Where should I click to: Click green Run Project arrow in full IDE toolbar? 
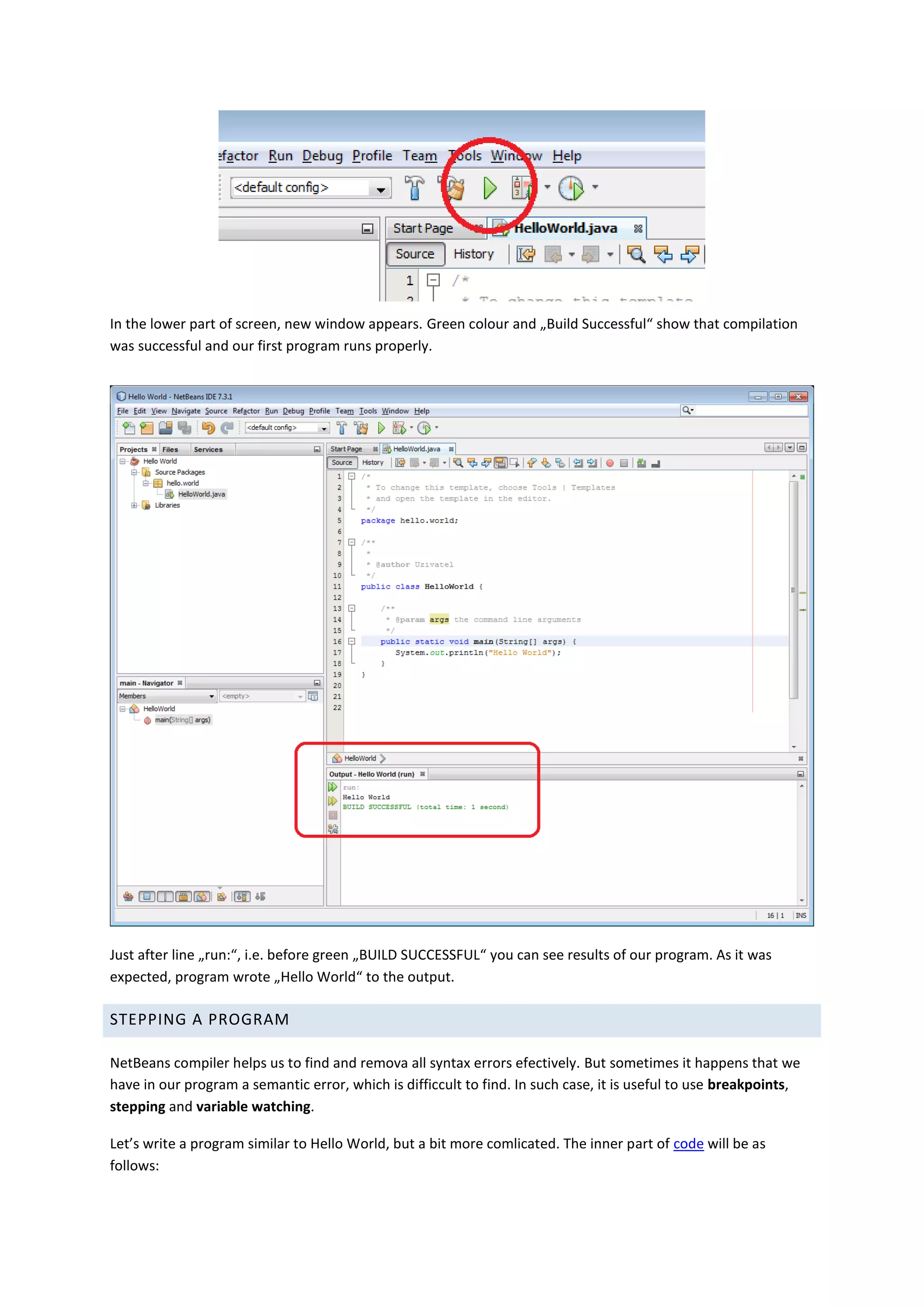(381, 427)
